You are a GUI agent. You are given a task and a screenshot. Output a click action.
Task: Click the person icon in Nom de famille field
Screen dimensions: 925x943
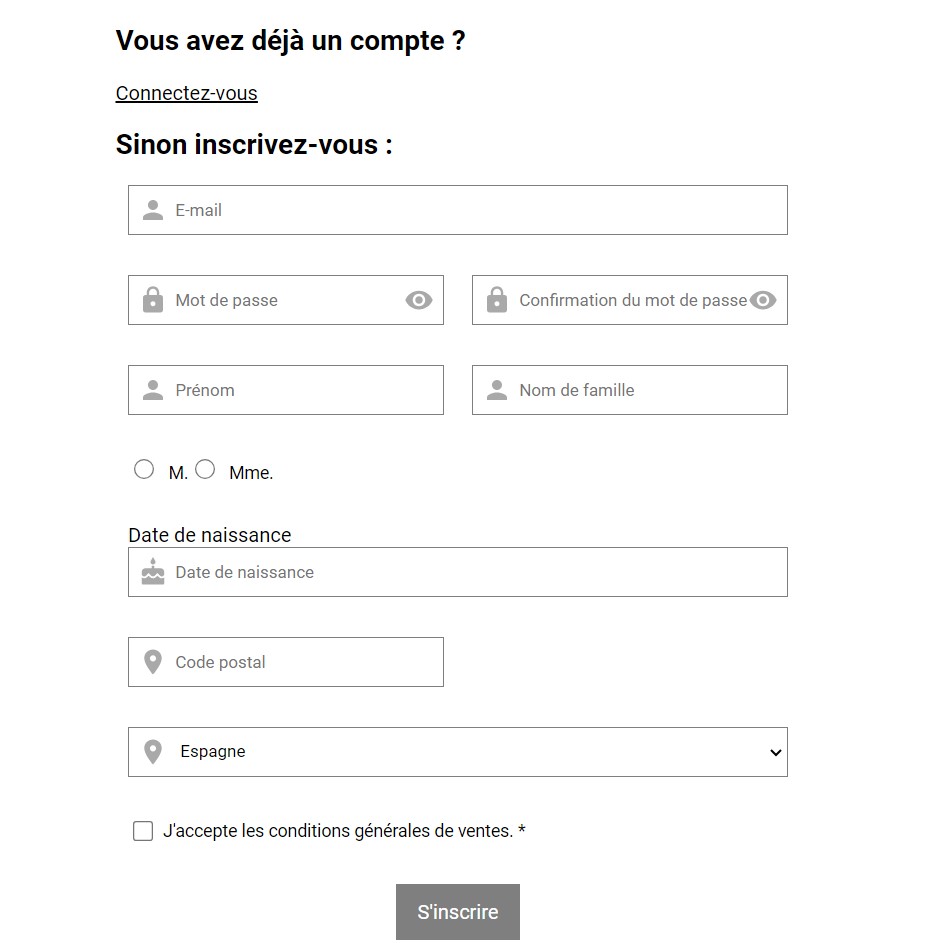pos(496,390)
